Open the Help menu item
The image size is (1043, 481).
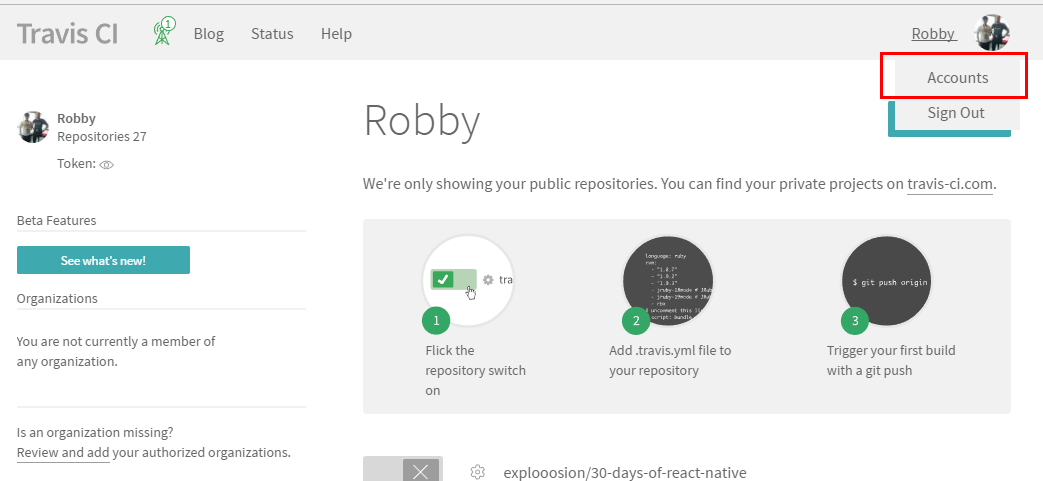point(336,33)
